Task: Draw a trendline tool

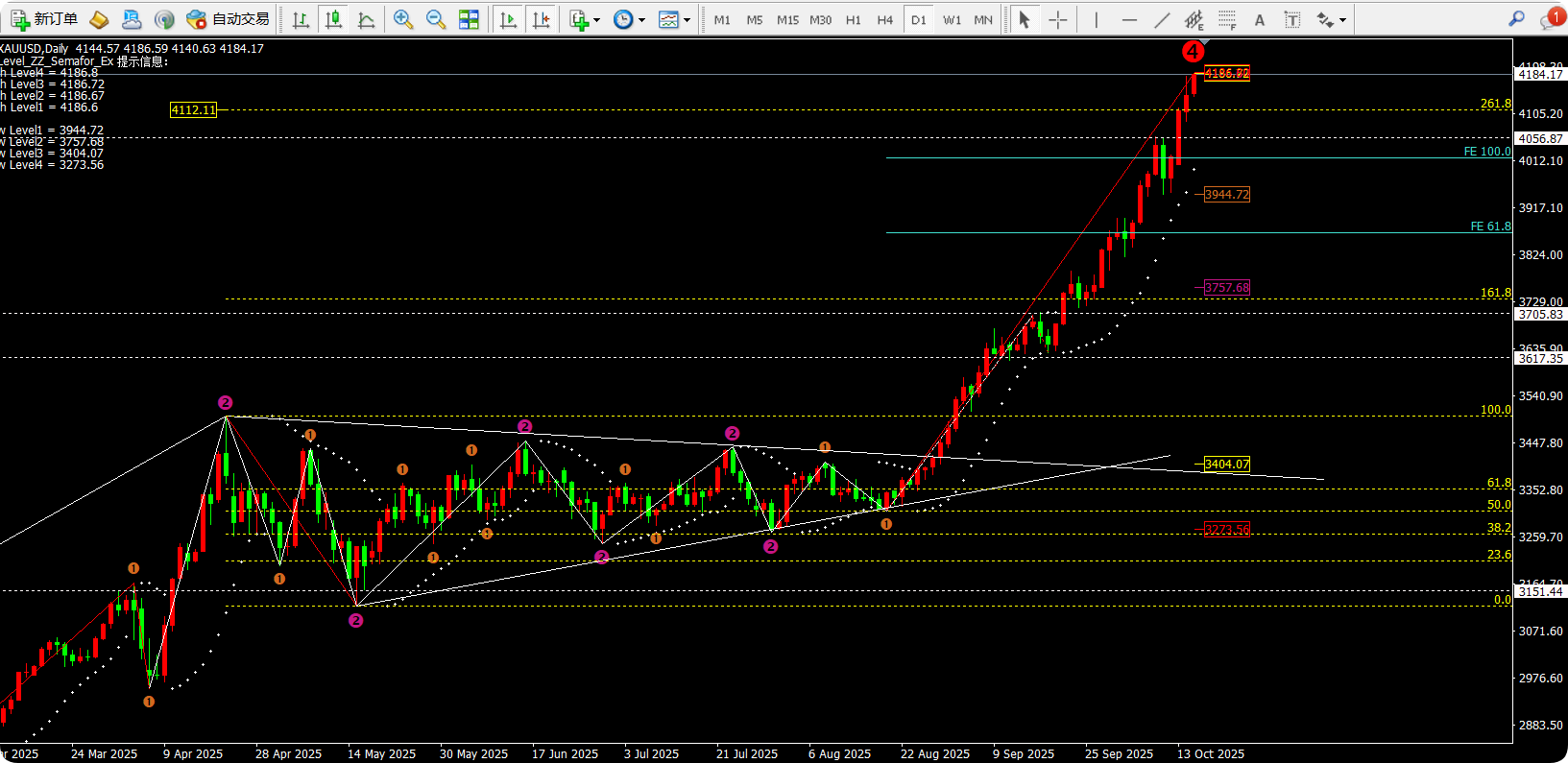Action: pos(1162,19)
